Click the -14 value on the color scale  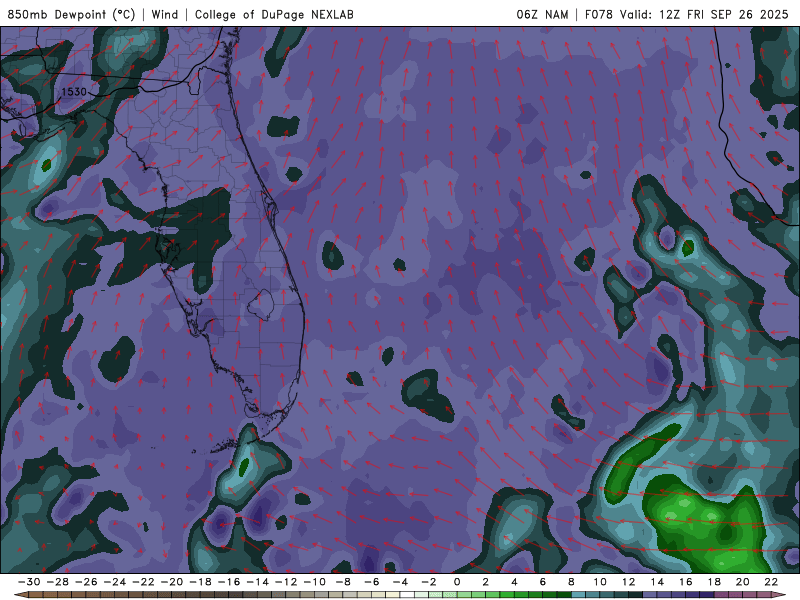pos(258,582)
